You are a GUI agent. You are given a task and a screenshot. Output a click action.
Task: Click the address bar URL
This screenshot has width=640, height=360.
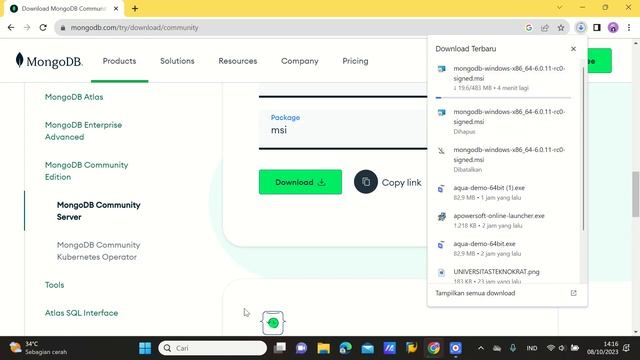tap(134, 28)
